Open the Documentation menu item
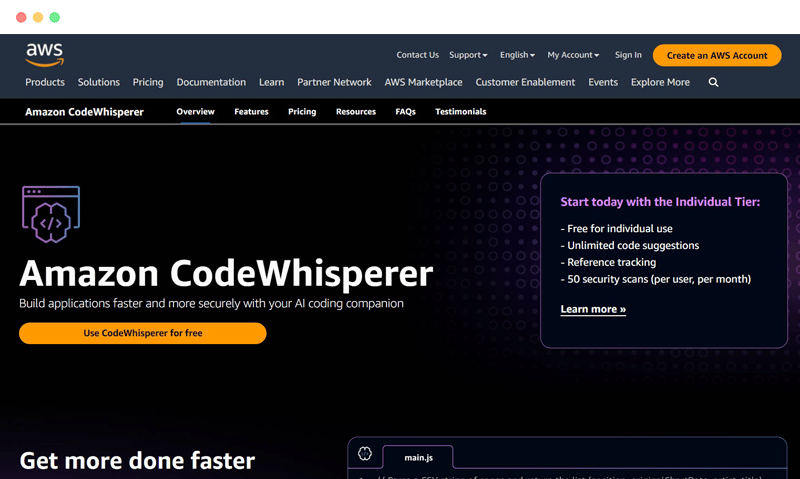Viewport: 800px width, 479px height. coord(211,82)
